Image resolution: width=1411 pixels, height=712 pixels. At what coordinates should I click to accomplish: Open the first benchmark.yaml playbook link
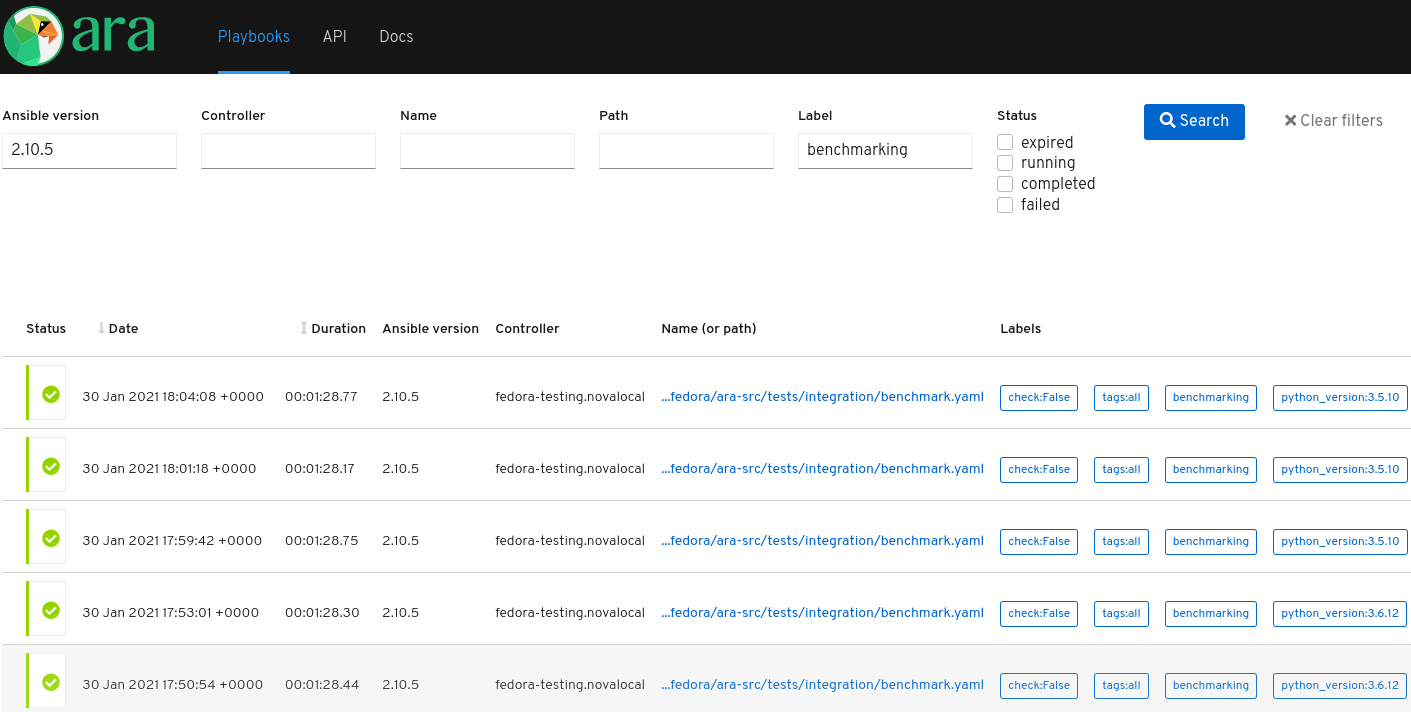(x=822, y=396)
